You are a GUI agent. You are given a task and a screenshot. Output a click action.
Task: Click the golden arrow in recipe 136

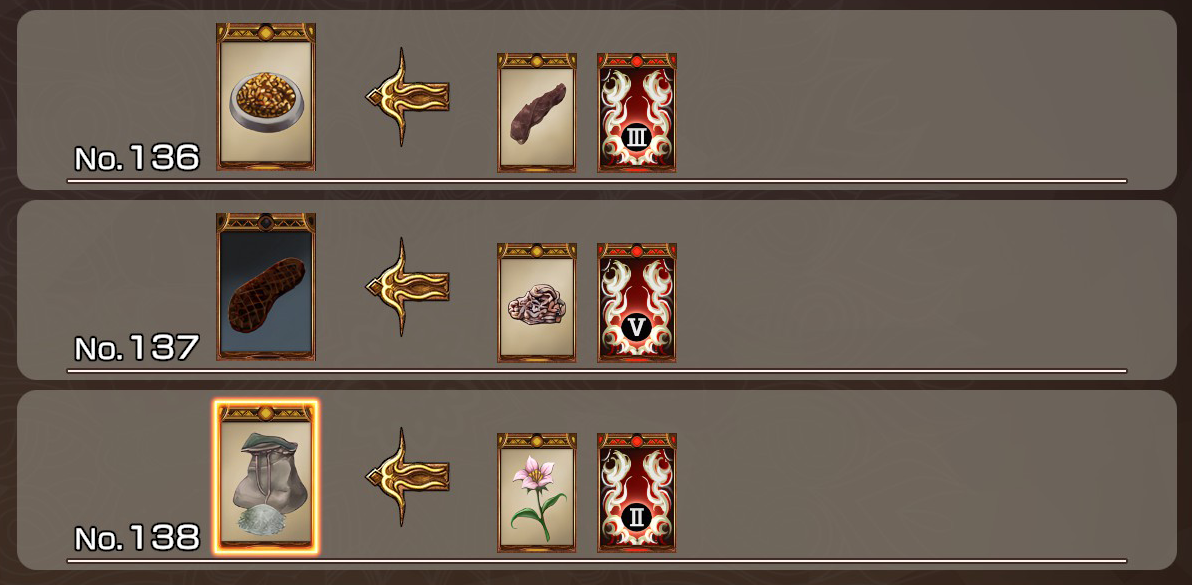tap(407, 96)
